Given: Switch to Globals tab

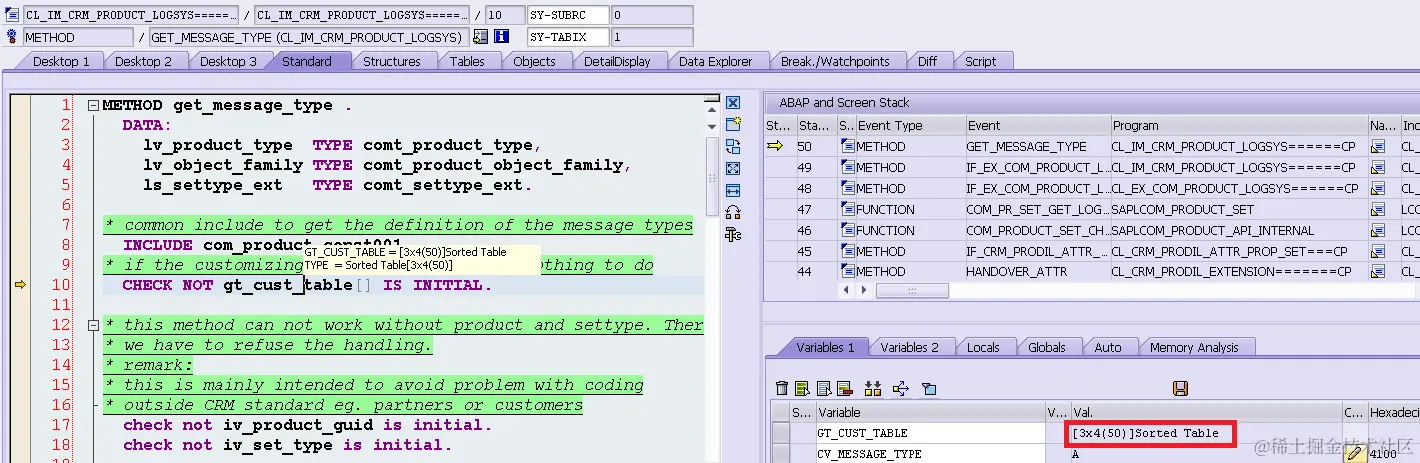Looking at the screenshot, I should [x=1046, y=348].
